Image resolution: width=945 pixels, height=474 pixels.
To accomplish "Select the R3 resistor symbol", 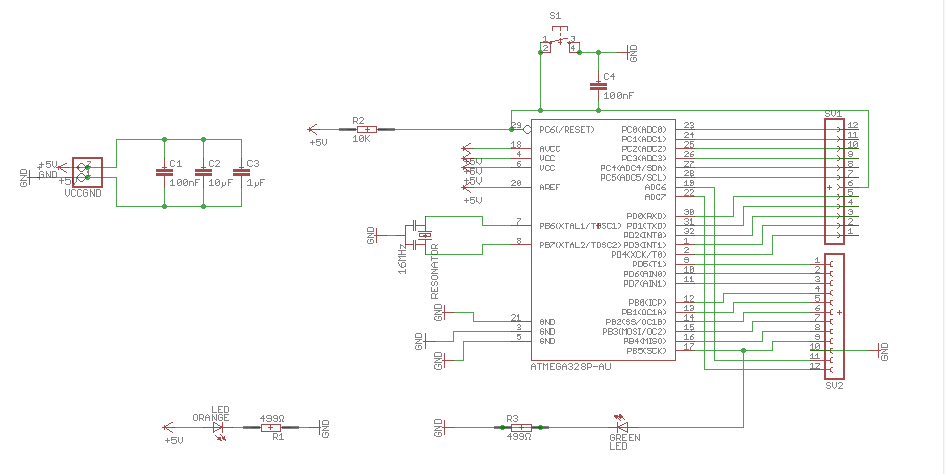I will pyautogui.click(x=521, y=427).
